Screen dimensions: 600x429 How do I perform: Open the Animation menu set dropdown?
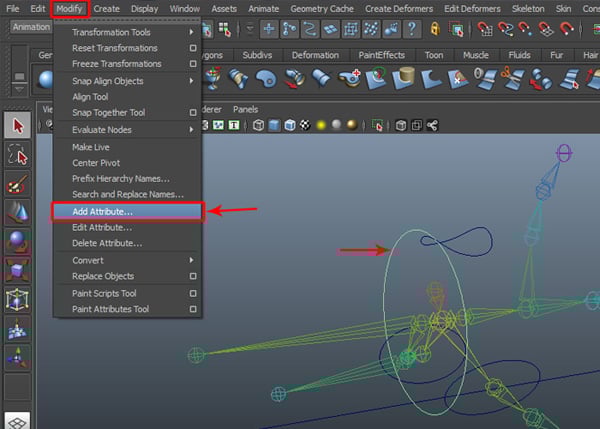(x=30, y=27)
